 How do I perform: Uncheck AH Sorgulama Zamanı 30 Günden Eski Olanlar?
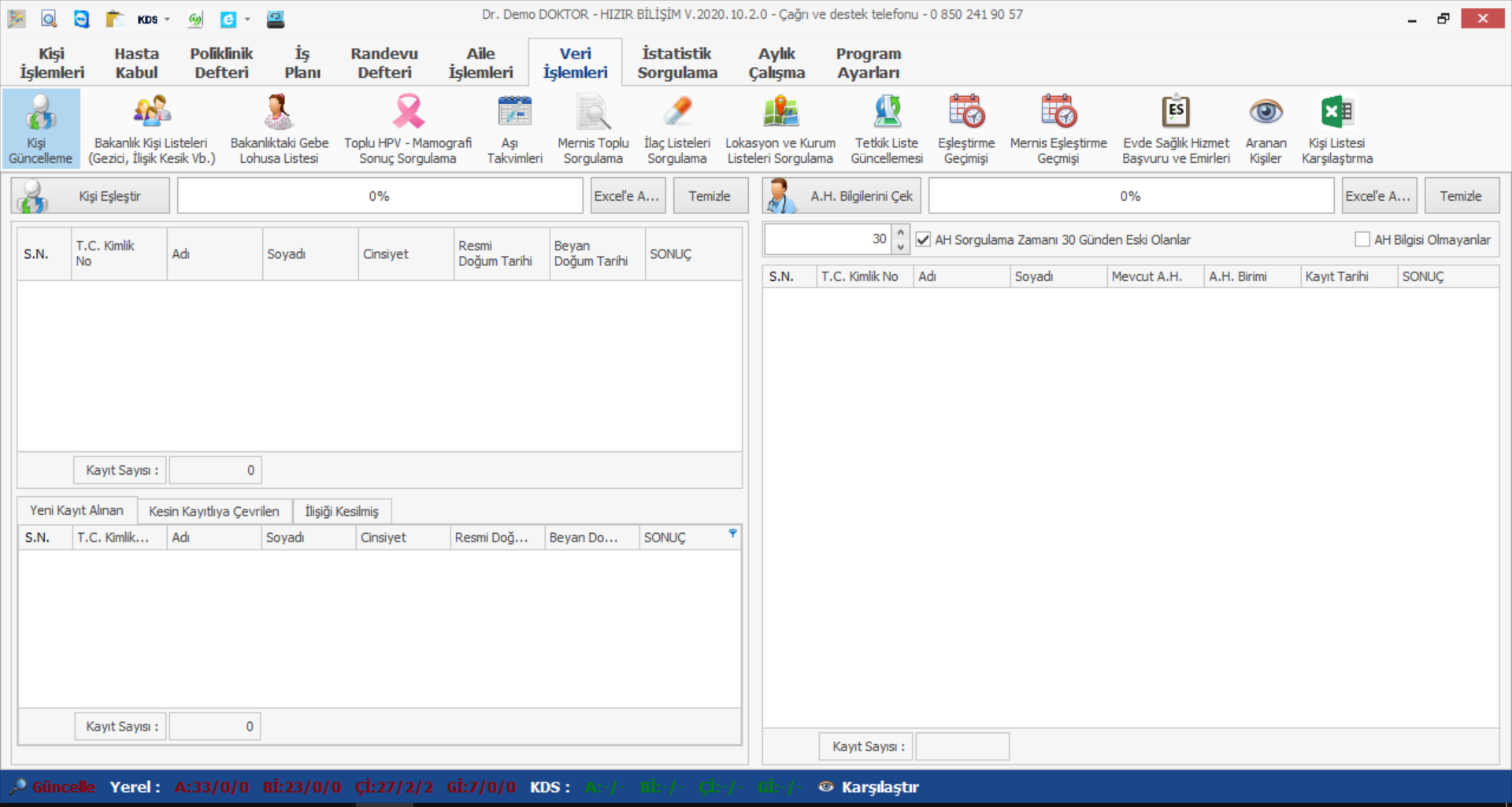(924, 239)
